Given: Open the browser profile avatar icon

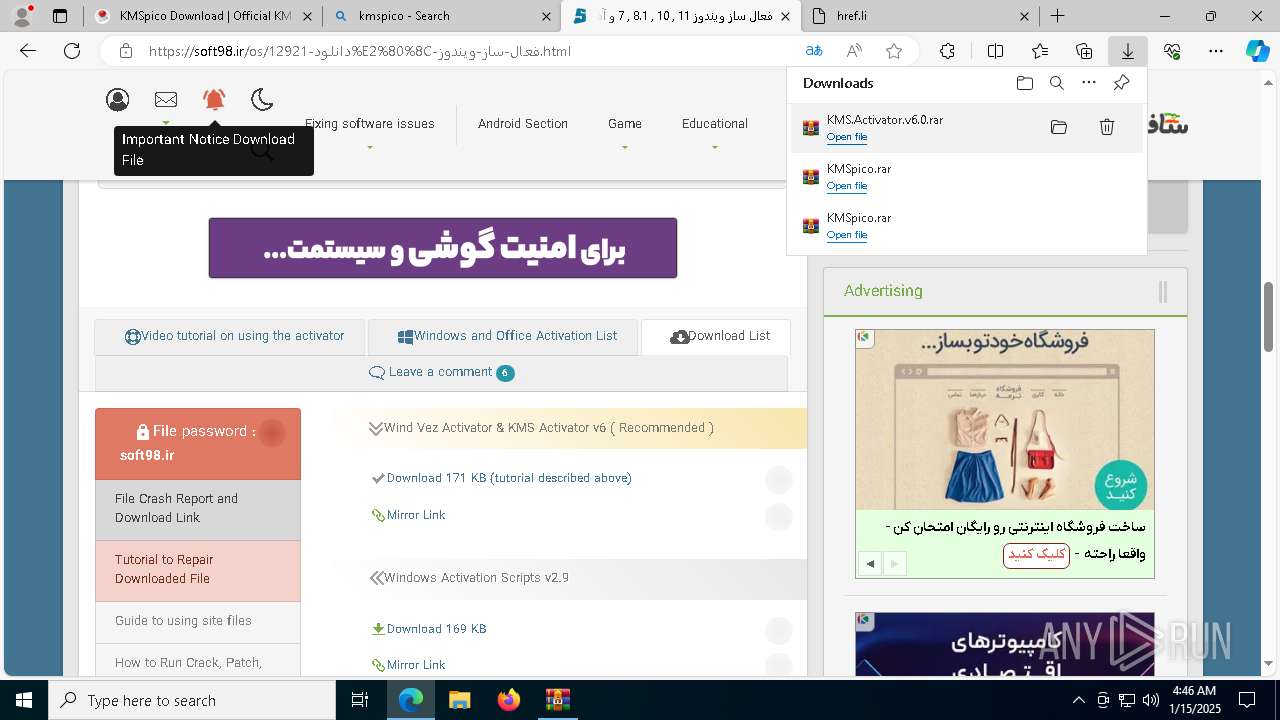Looking at the screenshot, I should [22, 16].
